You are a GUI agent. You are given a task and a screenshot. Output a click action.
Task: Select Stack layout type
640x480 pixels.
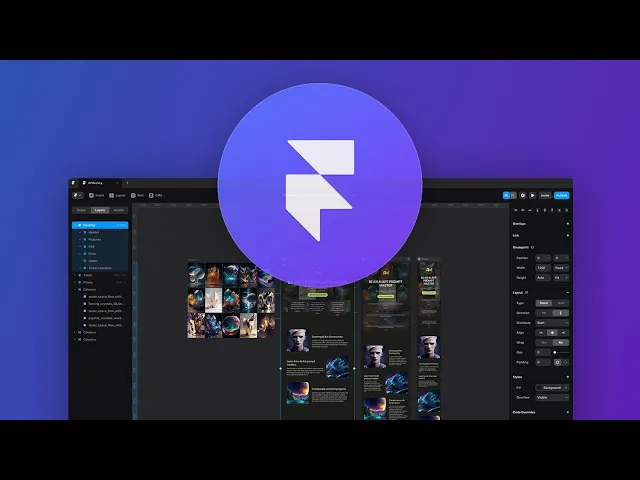pyautogui.click(x=544, y=303)
